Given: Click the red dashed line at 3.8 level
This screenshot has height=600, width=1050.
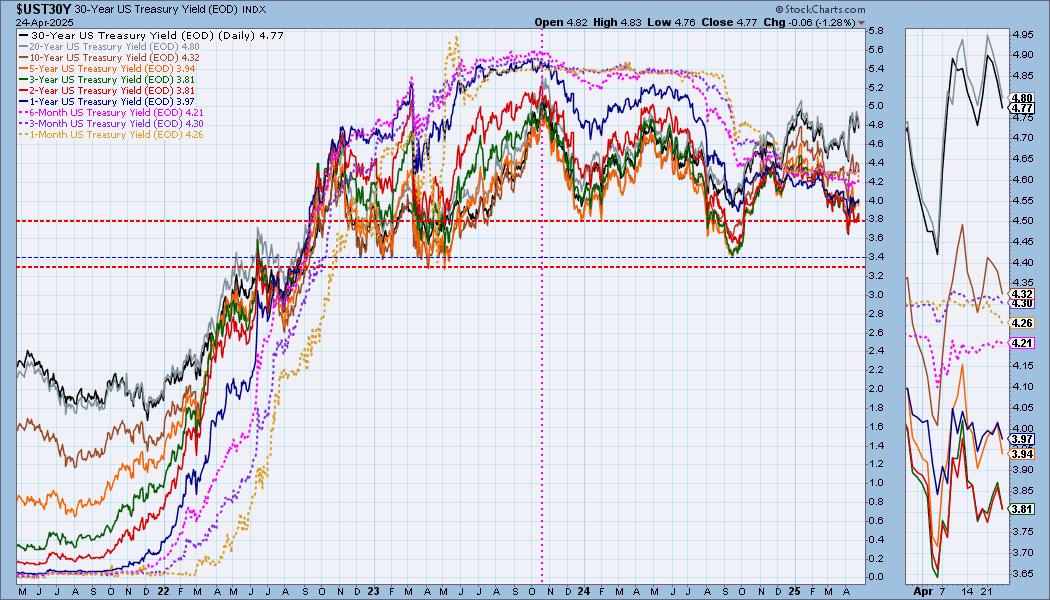Looking at the screenshot, I should click(440, 221).
